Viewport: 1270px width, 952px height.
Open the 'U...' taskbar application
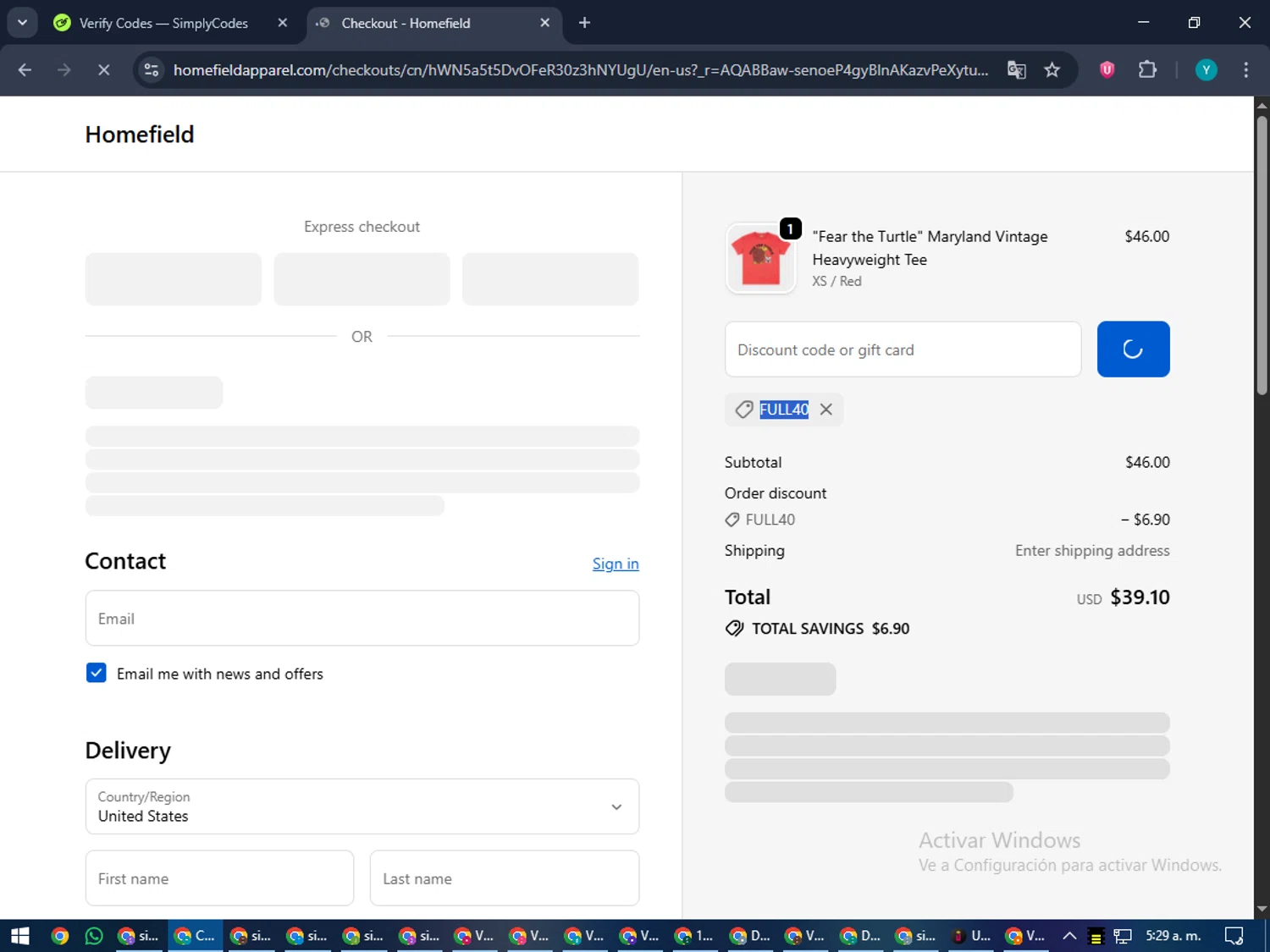[x=971, y=936]
